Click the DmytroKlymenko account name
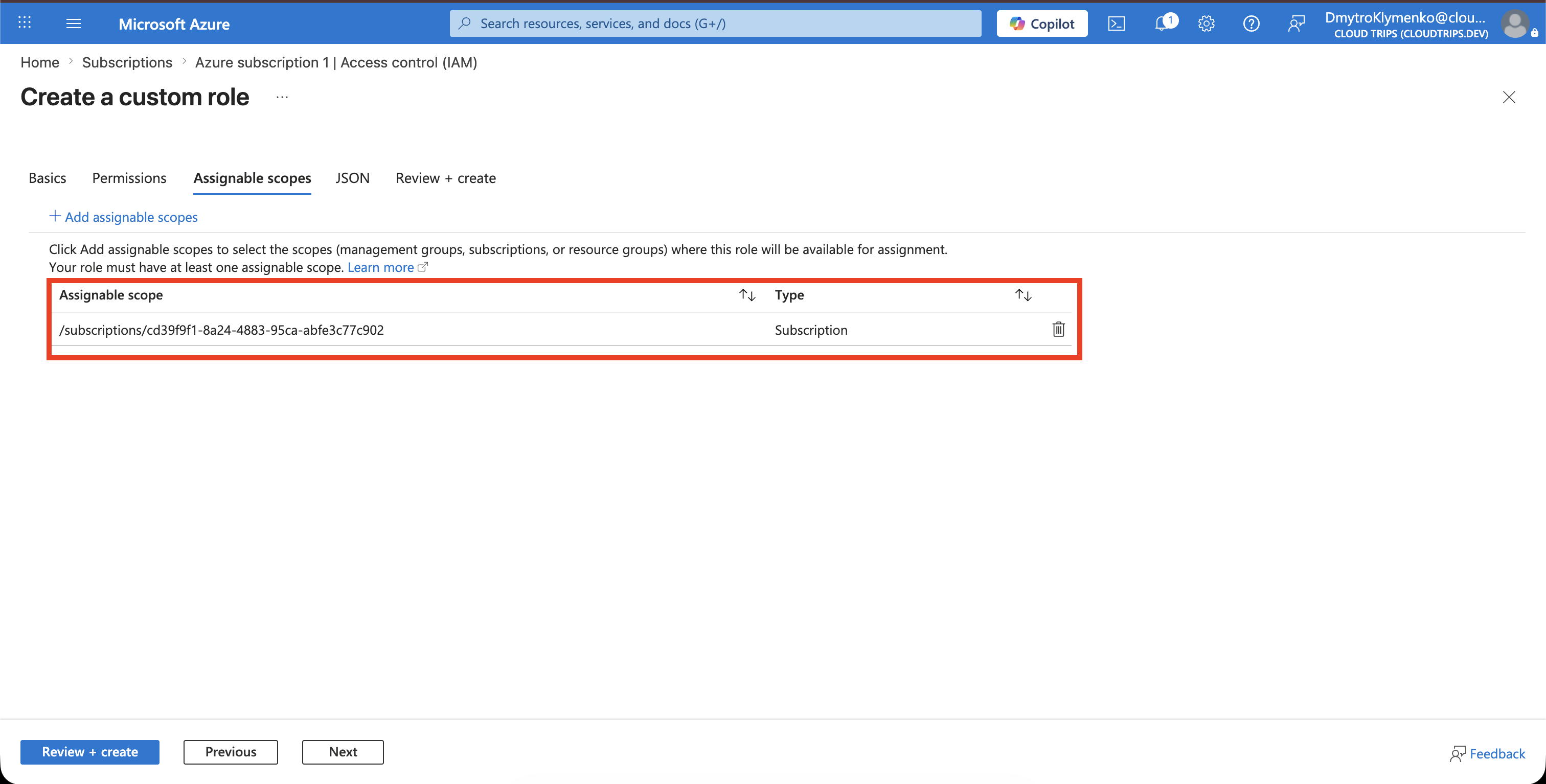Viewport: 1546px width, 784px height. click(1405, 17)
